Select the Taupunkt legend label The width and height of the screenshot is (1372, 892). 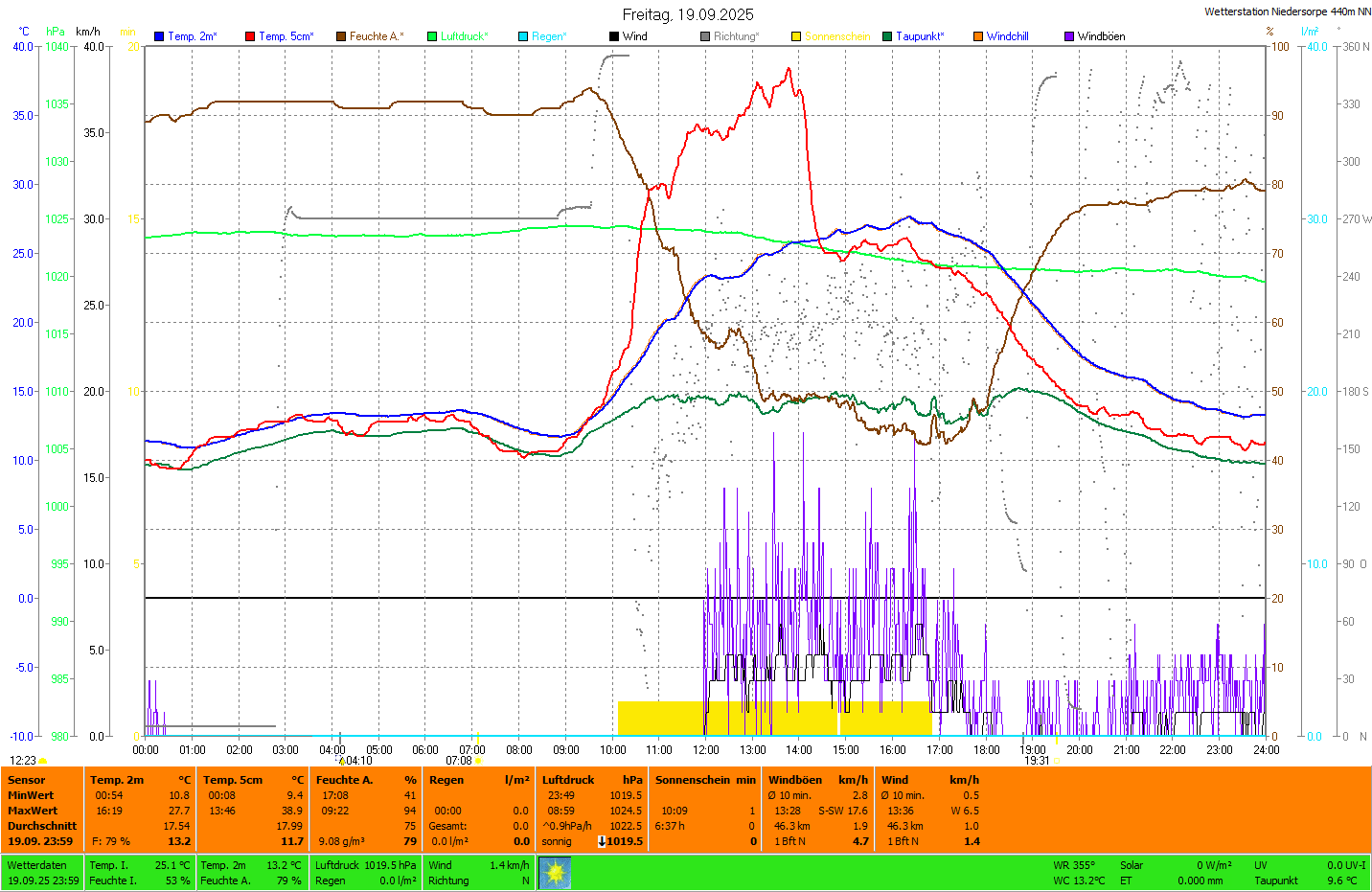(x=919, y=36)
